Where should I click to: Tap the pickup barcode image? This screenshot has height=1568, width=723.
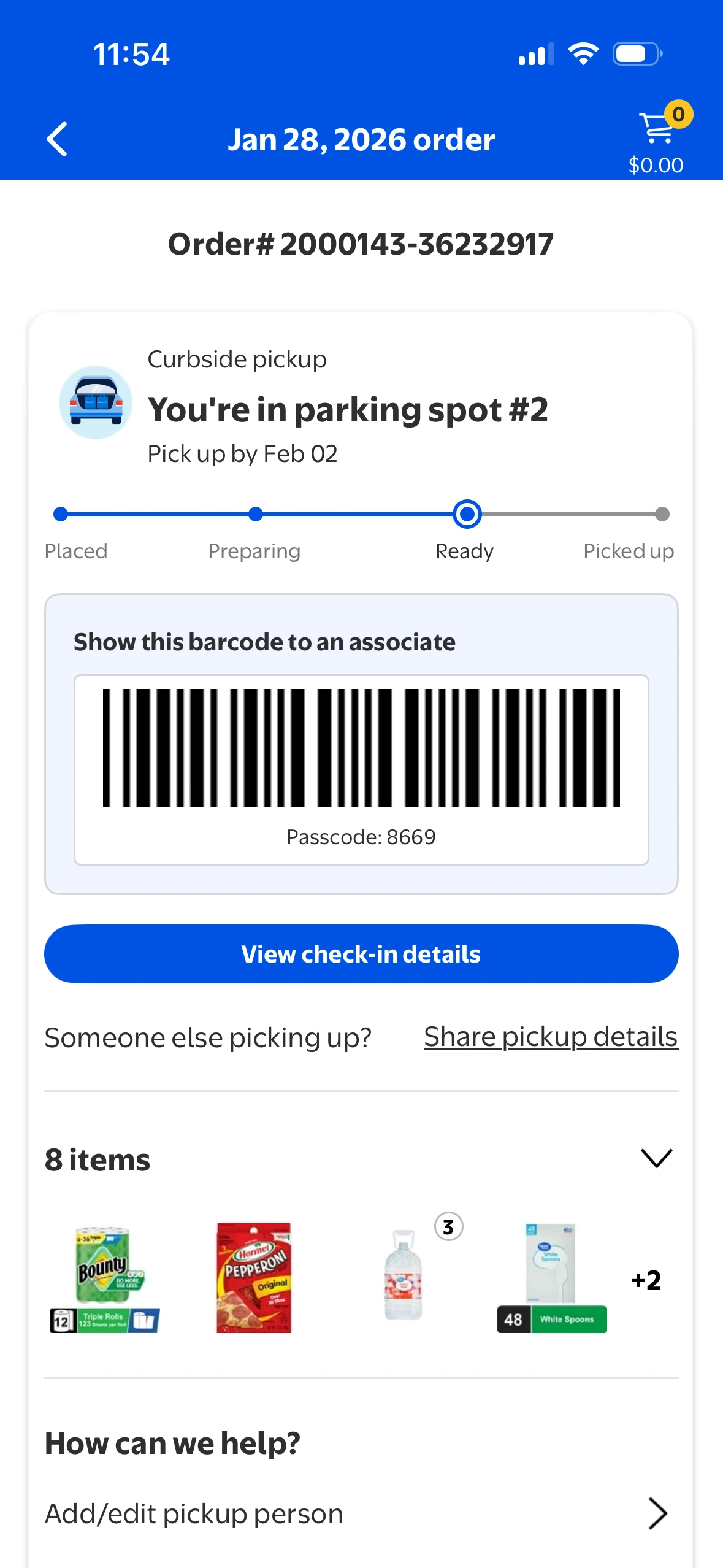pos(361,747)
